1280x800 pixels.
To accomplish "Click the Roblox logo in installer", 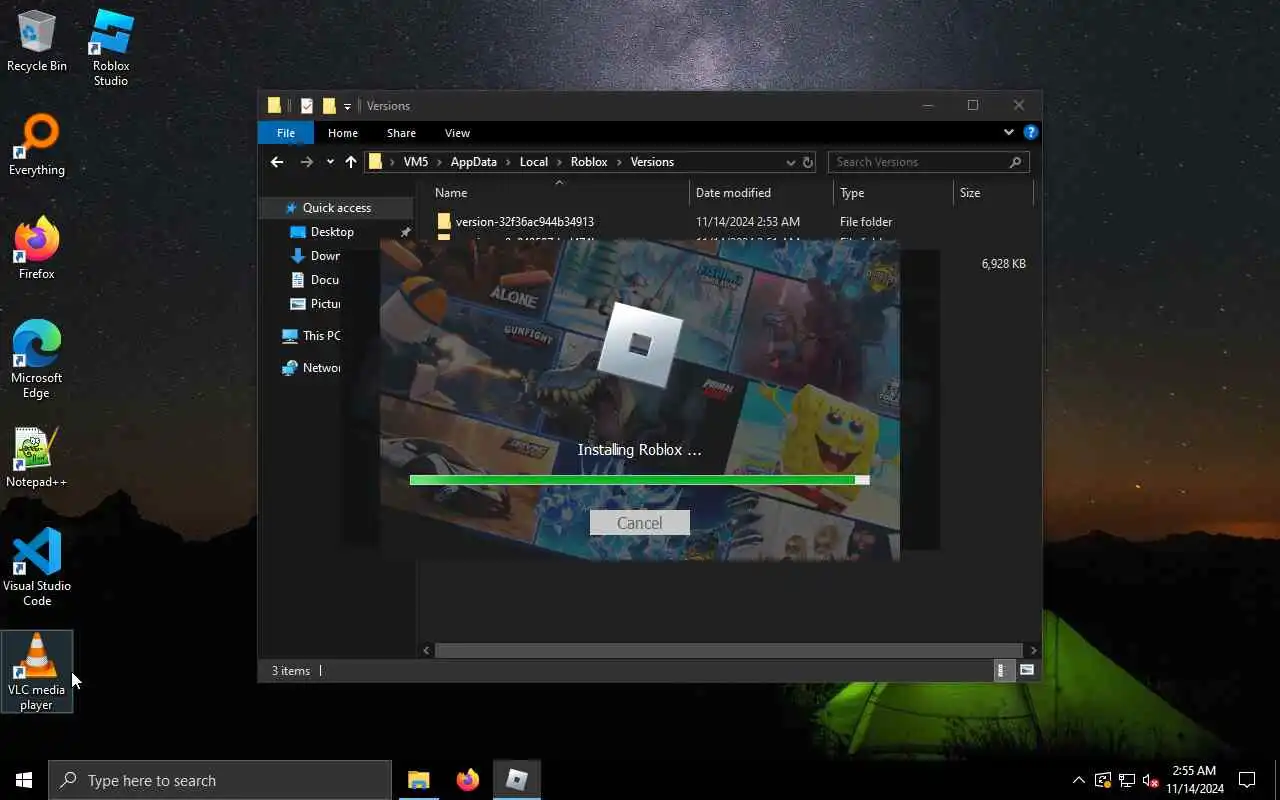I will [x=640, y=346].
